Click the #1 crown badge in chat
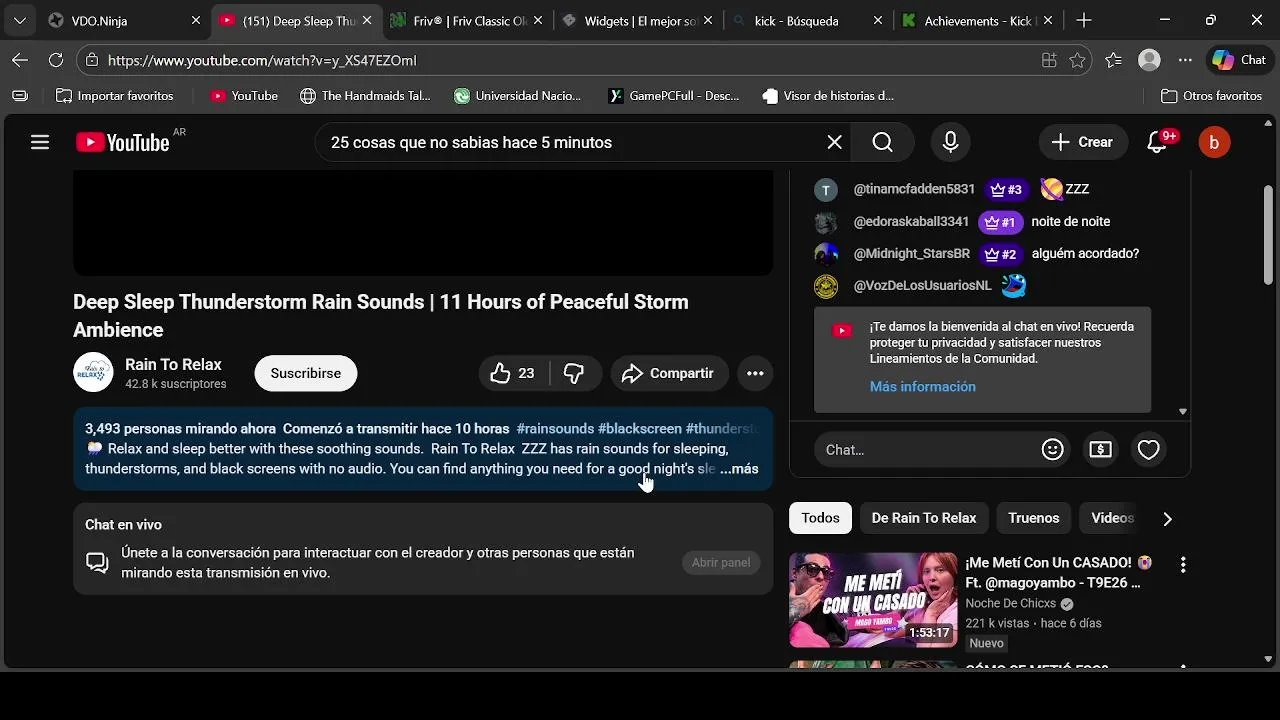Screen dimensions: 1280x720 click(1000, 222)
